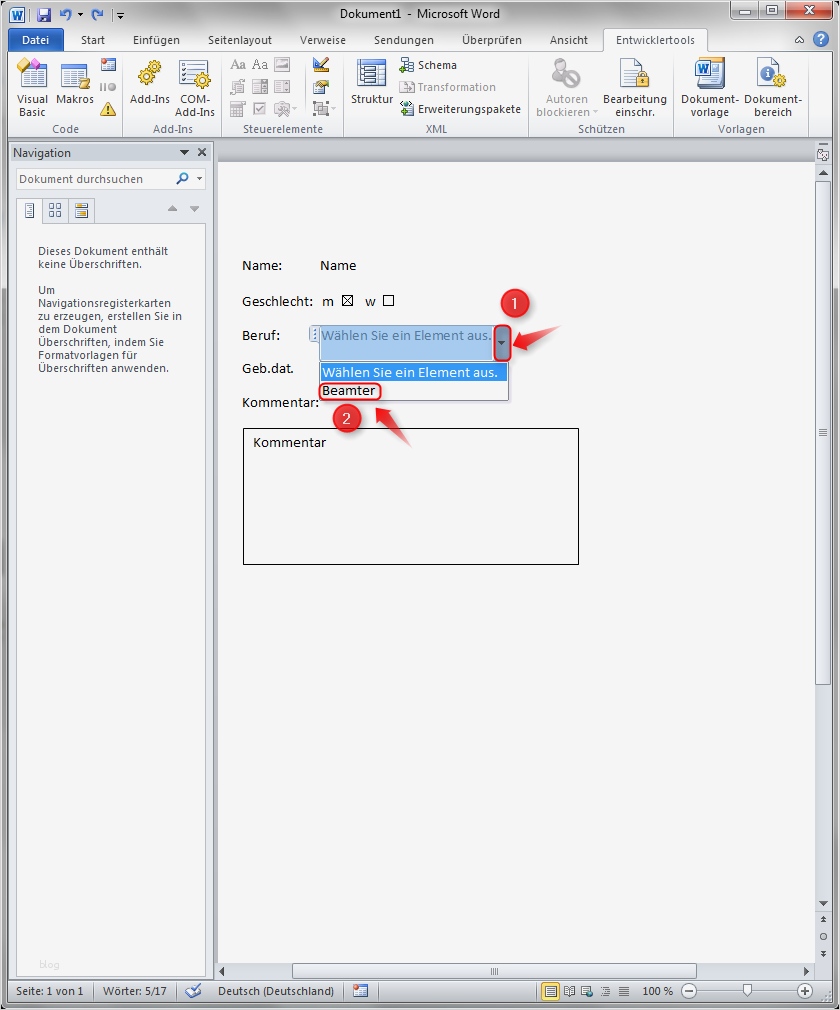Click the spelling check status icon
Viewport: 840px width, 1010px height.
point(193,991)
